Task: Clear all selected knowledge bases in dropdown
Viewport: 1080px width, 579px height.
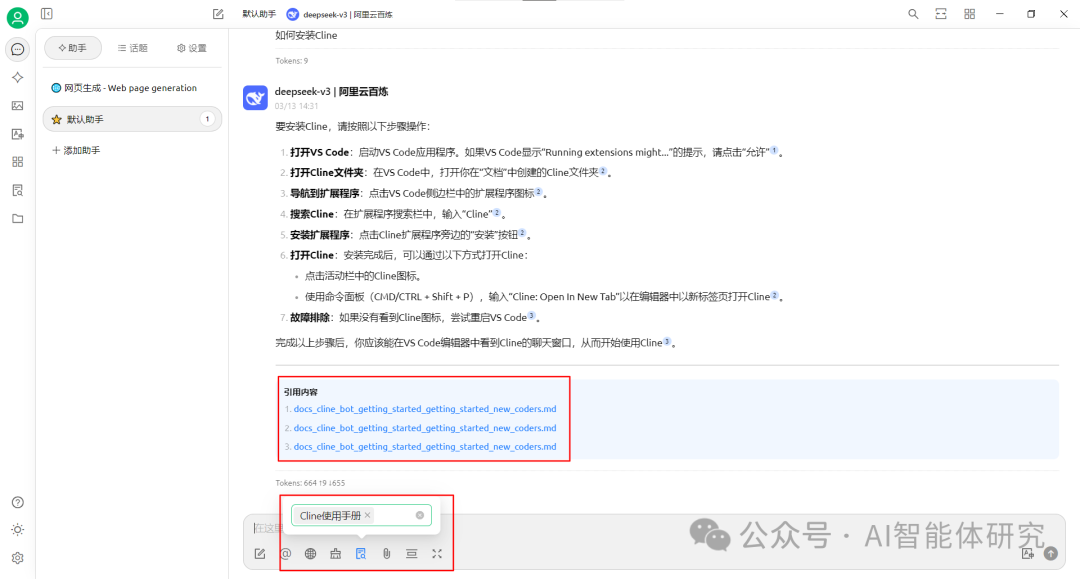Action: [419, 515]
